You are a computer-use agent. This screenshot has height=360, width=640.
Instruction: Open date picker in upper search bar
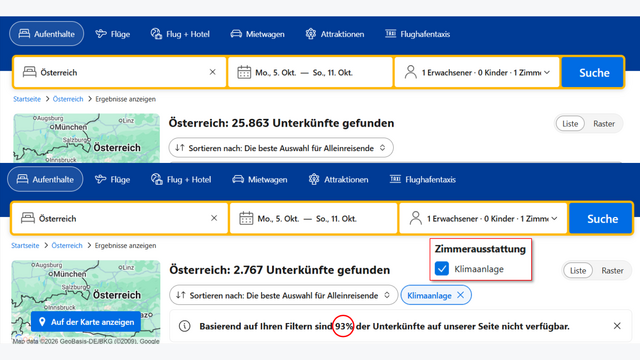click(310, 72)
